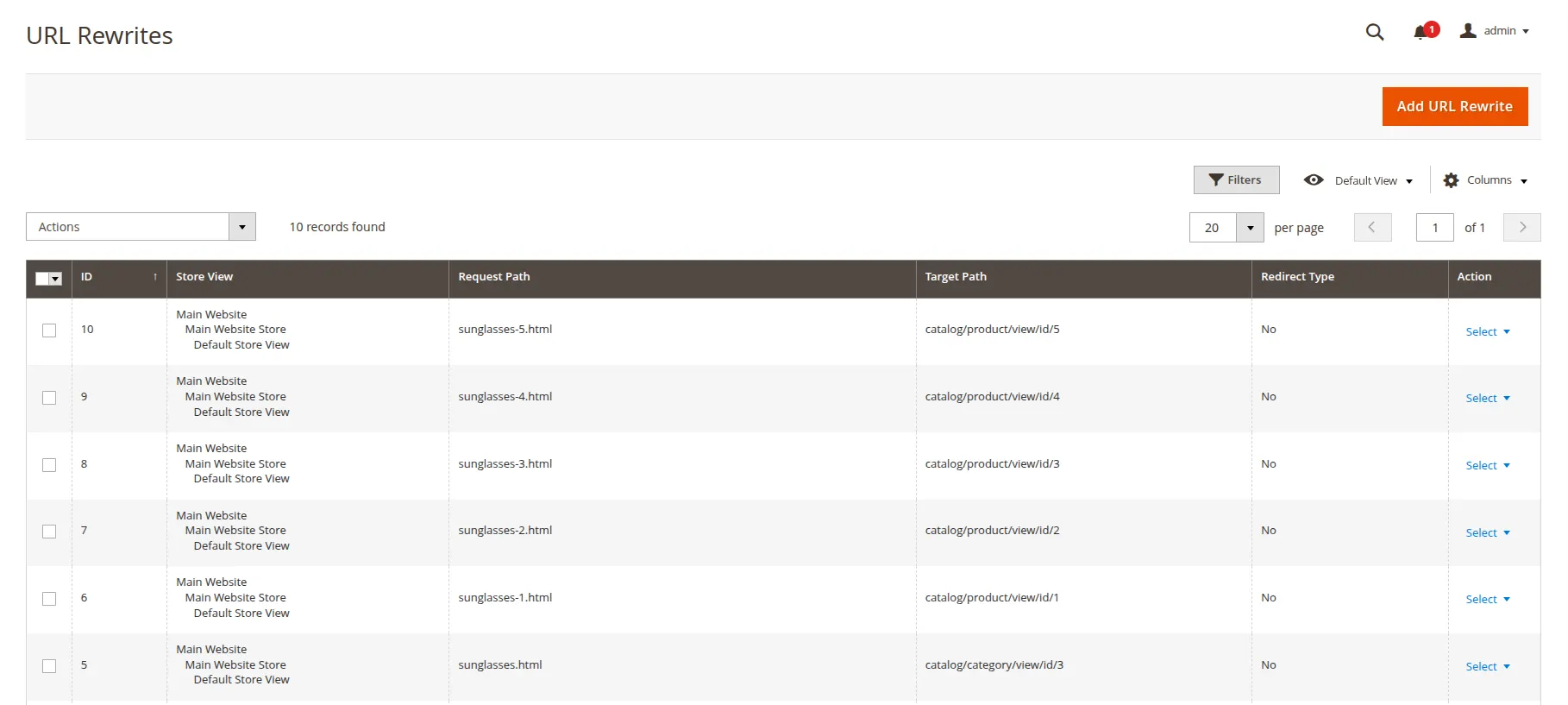Viewport: 1568px width, 705px height.
Task: Open the notifications bell icon
Action: [x=1421, y=33]
